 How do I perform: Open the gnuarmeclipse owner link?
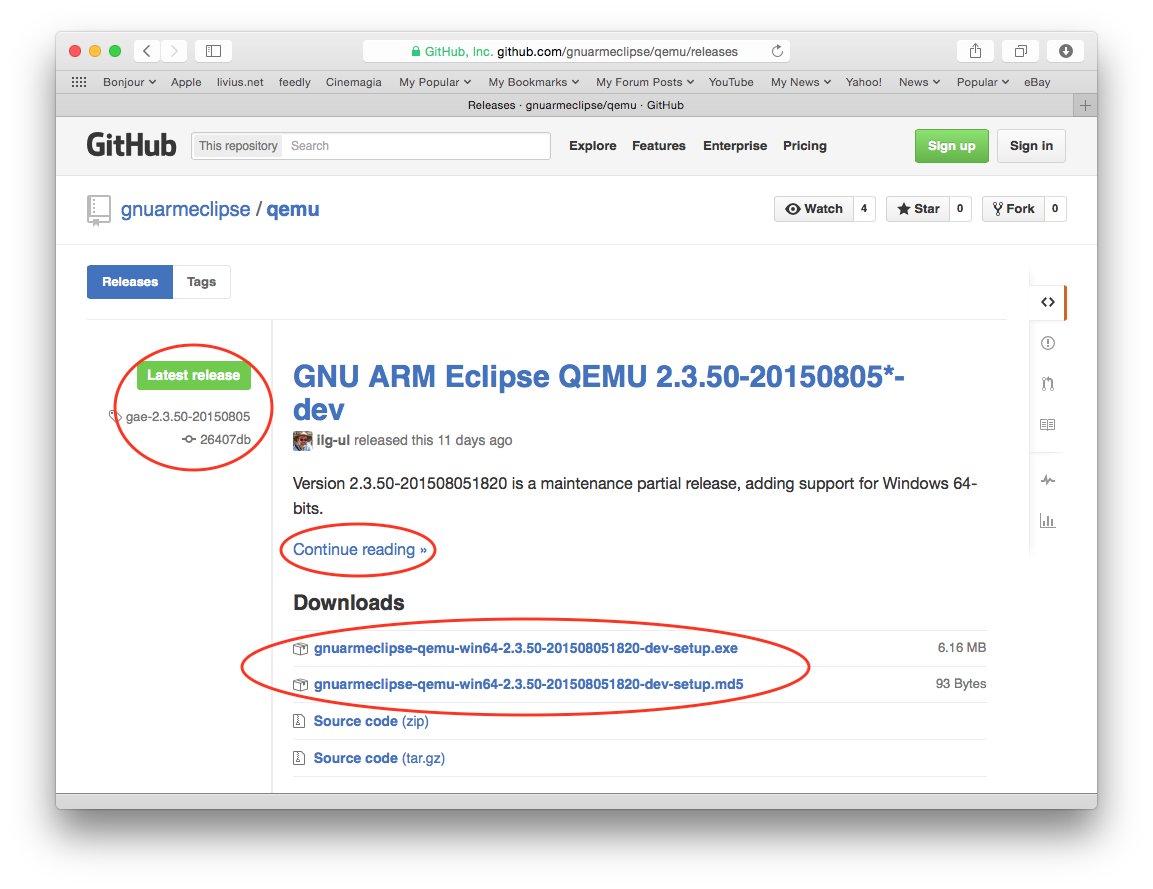pos(185,210)
